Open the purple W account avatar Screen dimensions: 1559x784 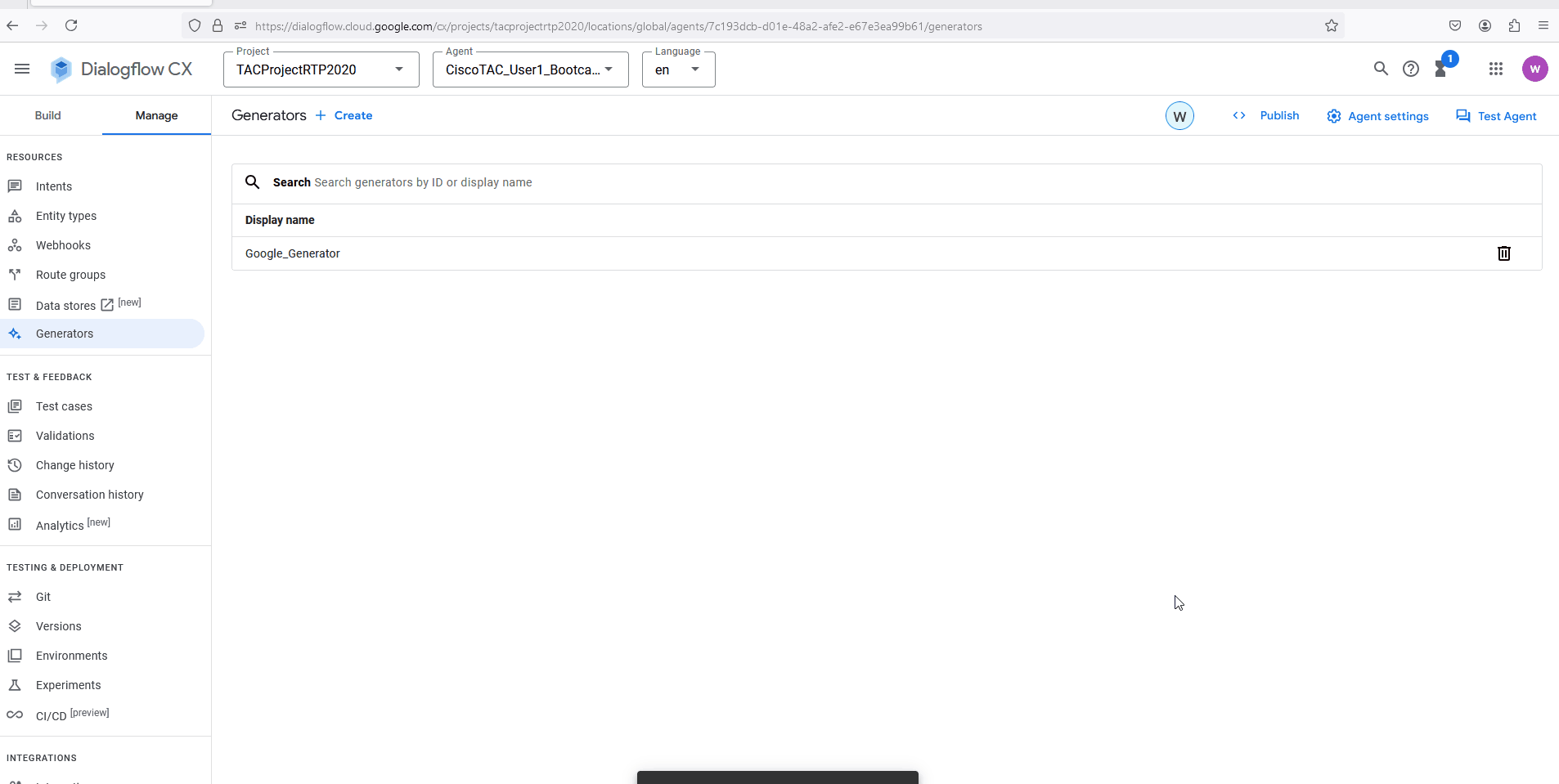pyautogui.click(x=1535, y=69)
